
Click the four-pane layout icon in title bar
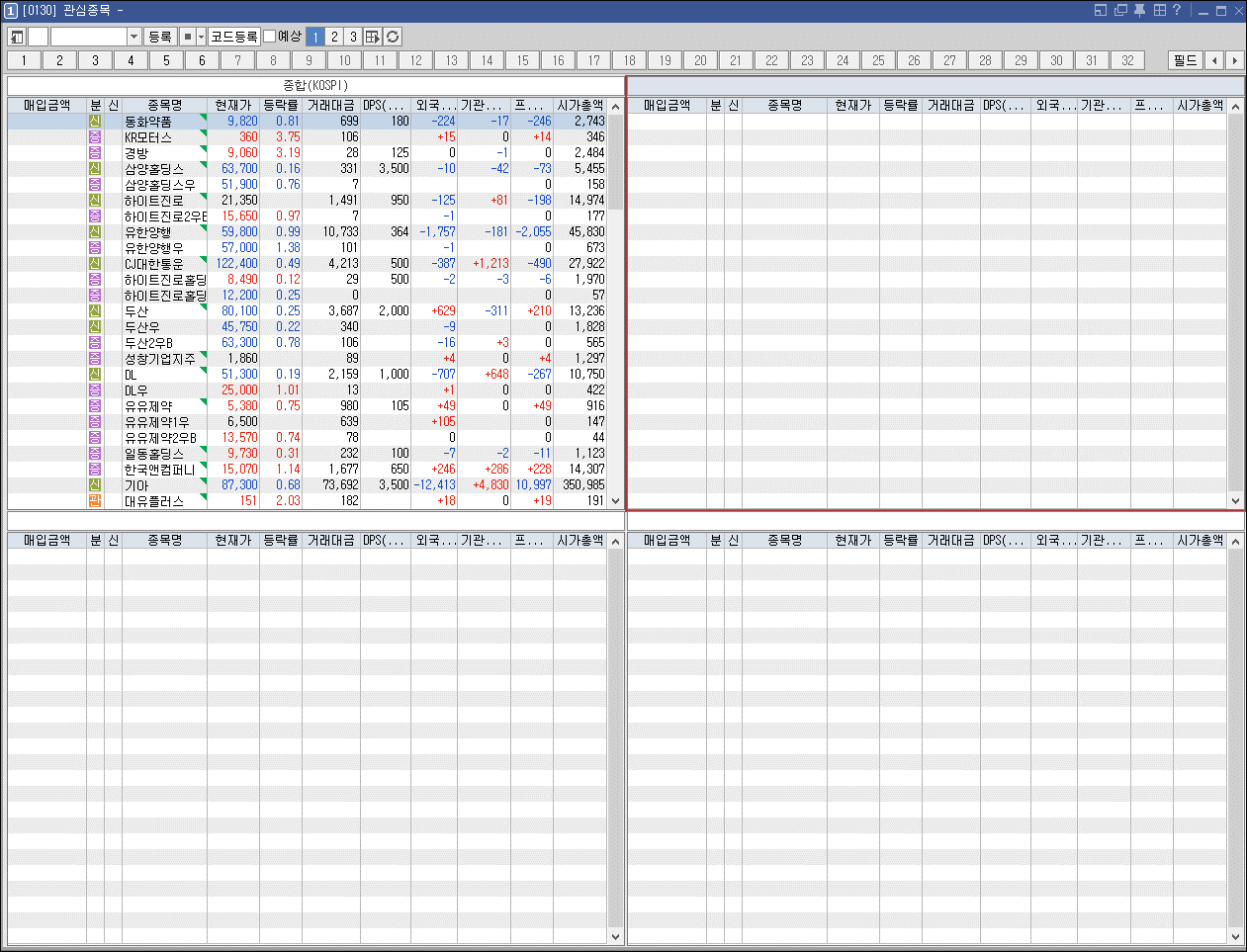pyautogui.click(x=1159, y=10)
